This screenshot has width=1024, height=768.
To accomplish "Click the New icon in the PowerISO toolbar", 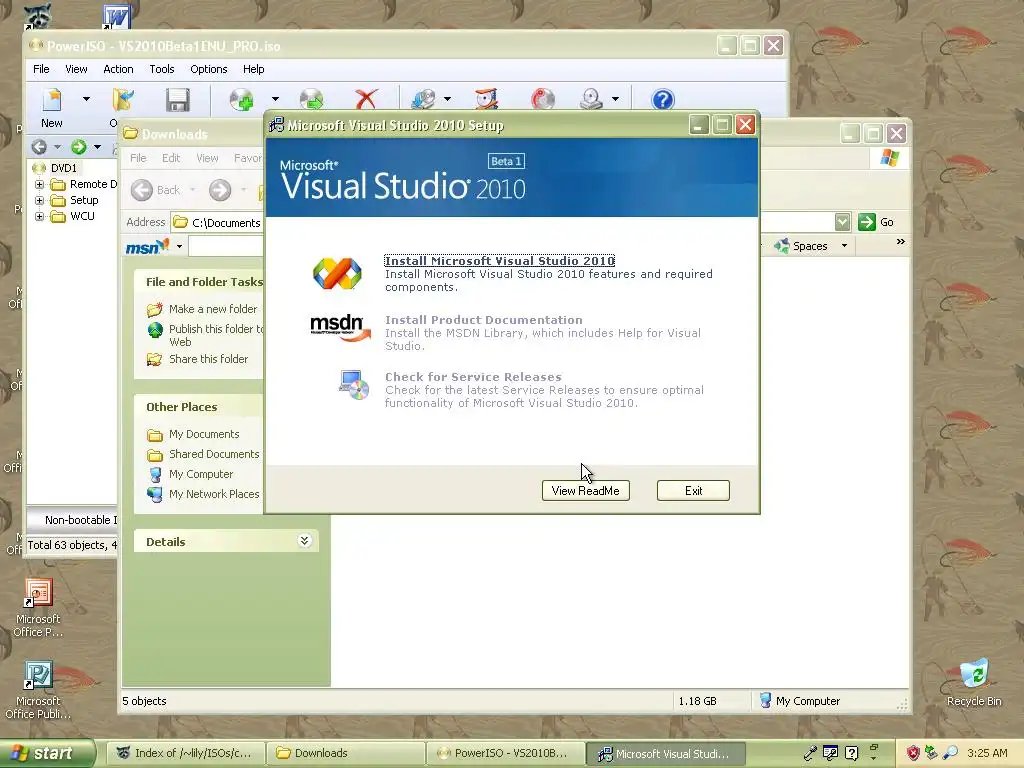I will (x=52, y=100).
